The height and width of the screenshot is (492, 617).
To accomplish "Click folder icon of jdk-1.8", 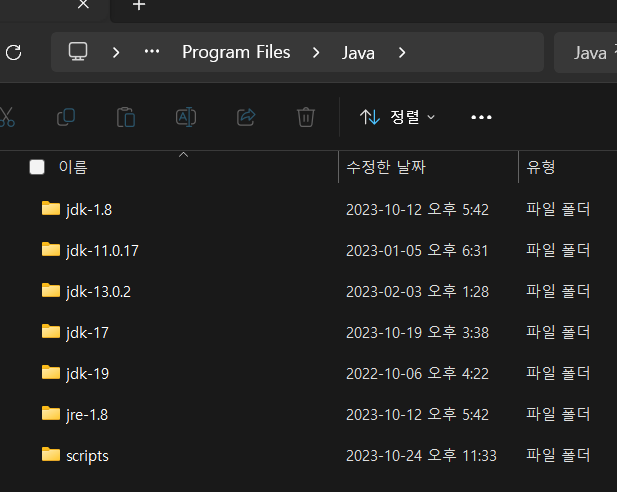I will click(51, 208).
